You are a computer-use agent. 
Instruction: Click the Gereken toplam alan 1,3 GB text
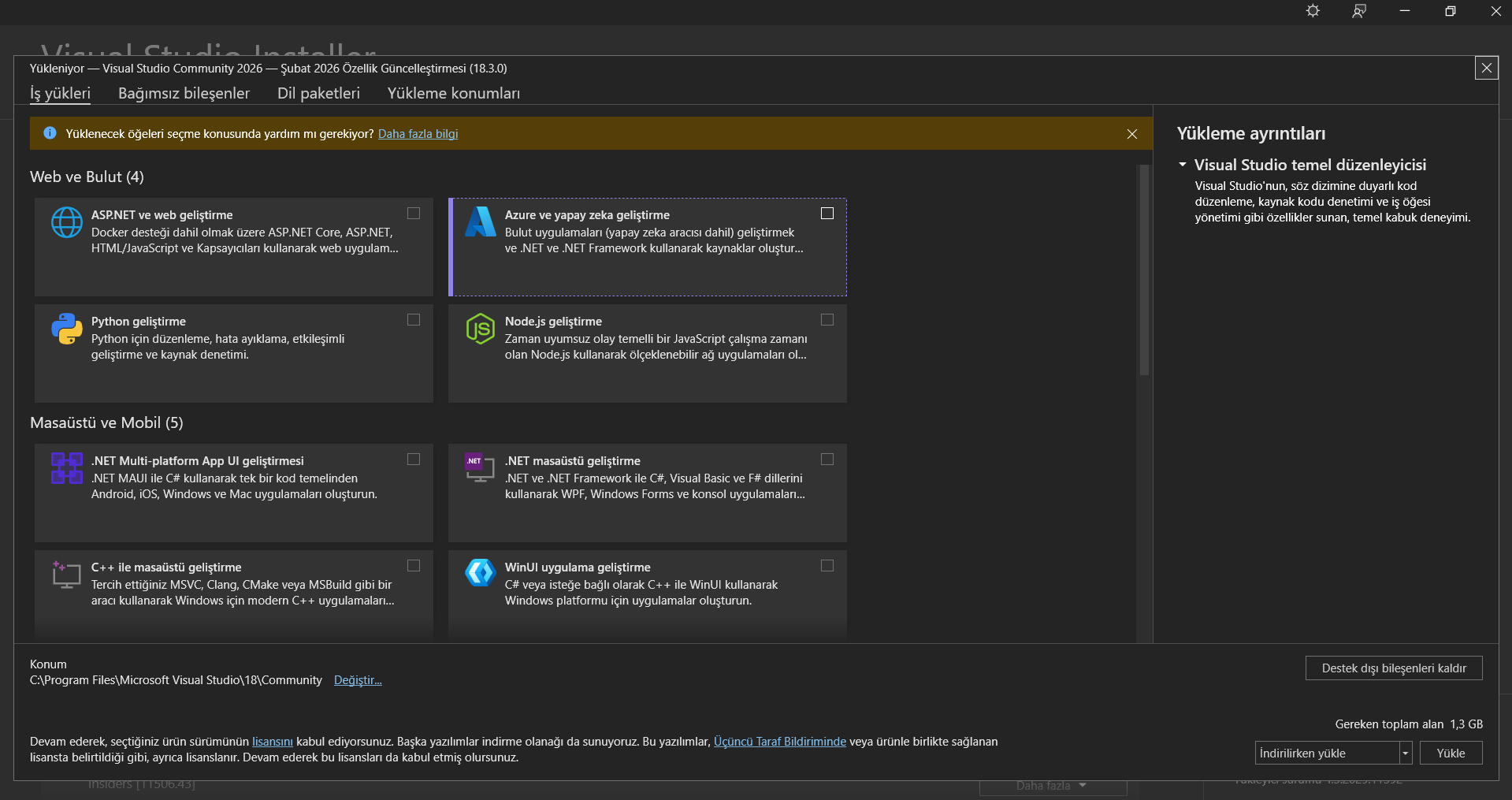point(1409,724)
